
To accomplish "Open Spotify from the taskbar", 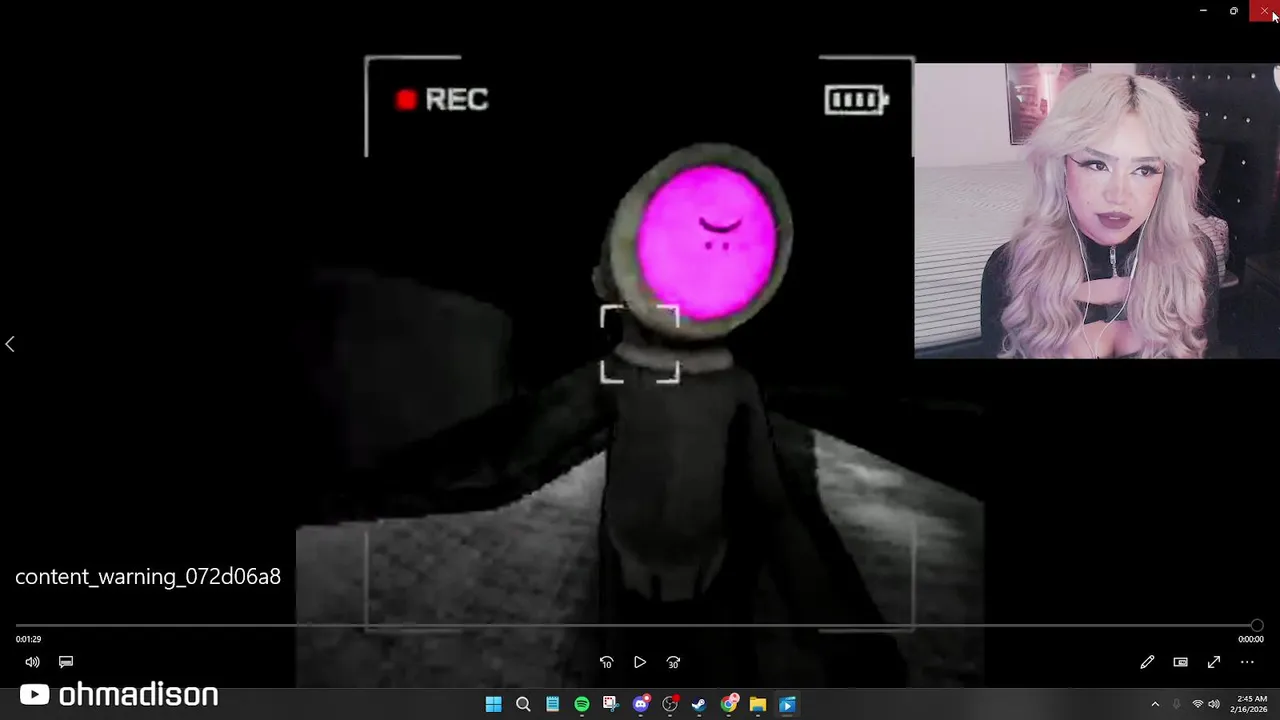I will (582, 705).
